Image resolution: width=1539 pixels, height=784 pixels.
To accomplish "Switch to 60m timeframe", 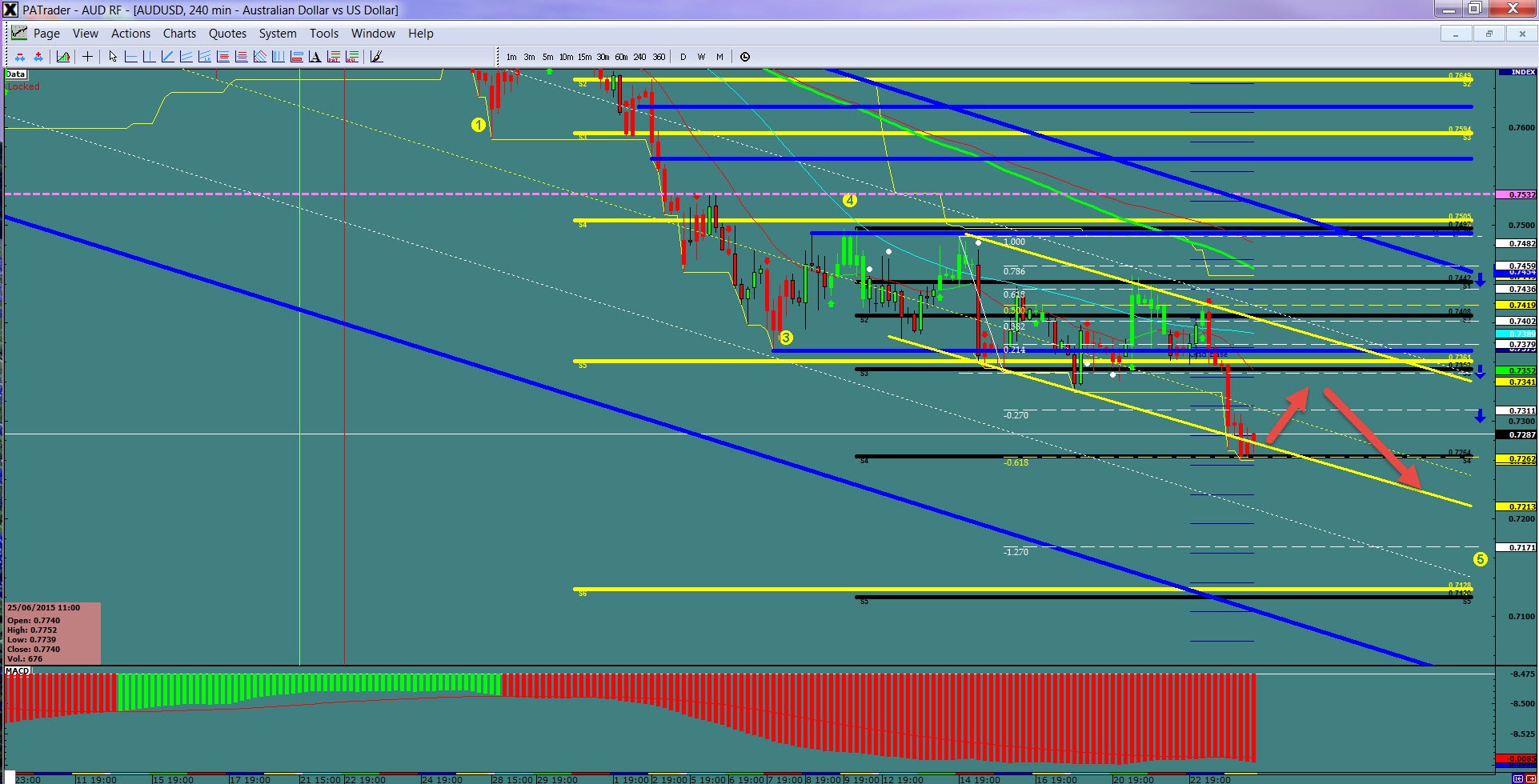I will (621, 57).
